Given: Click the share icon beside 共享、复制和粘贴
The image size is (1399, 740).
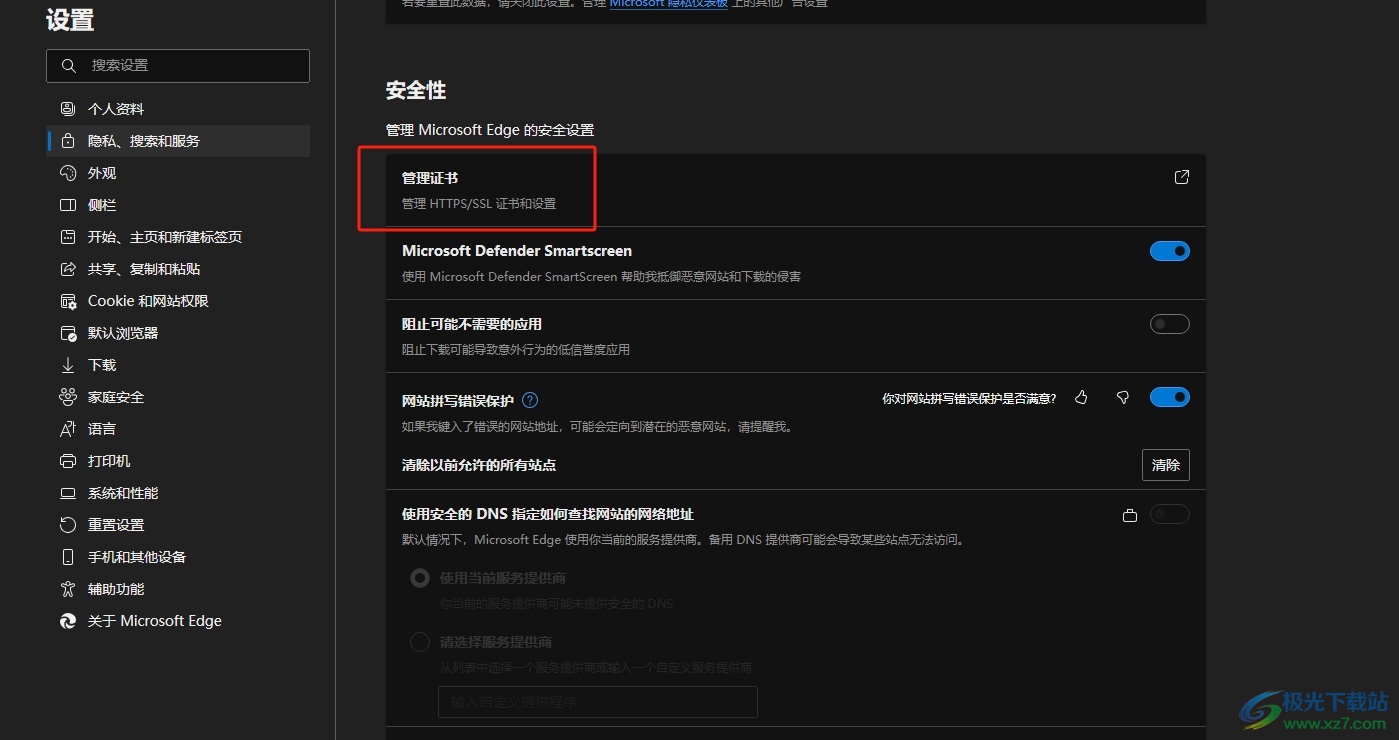Looking at the screenshot, I should coord(68,269).
